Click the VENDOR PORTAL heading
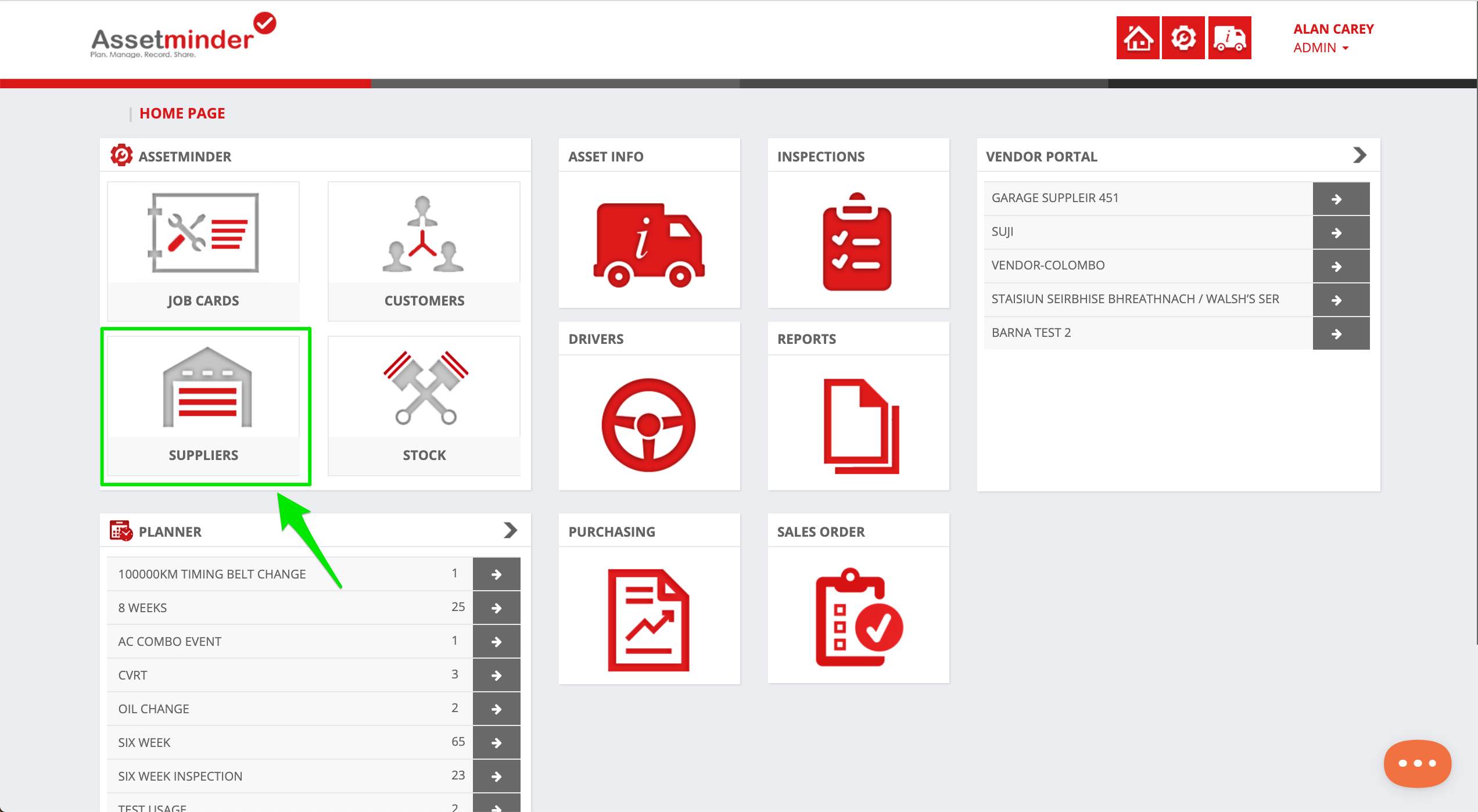The height and width of the screenshot is (812, 1478). point(1041,156)
